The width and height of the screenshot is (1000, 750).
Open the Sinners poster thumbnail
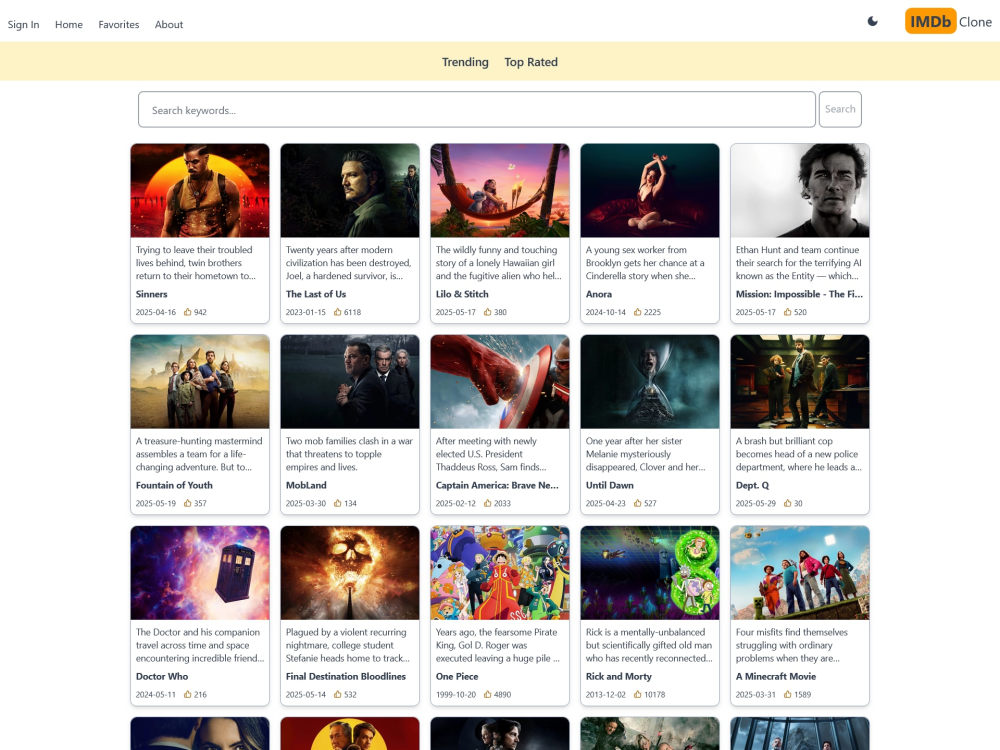[200, 191]
